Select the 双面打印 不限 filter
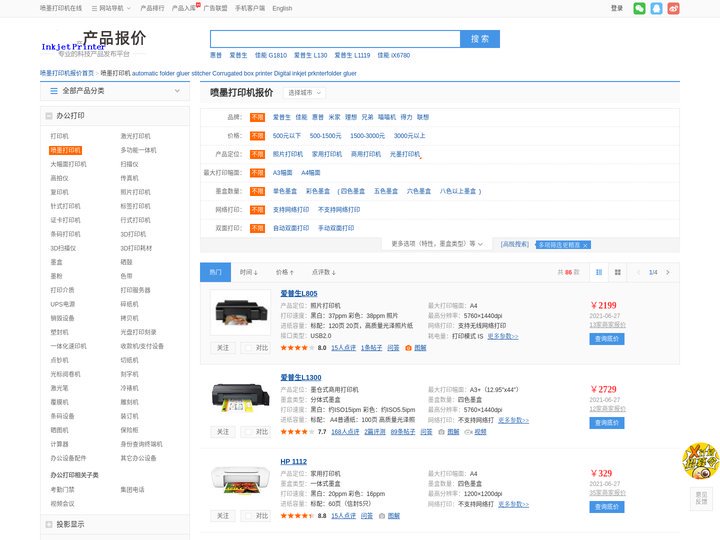 (257, 228)
